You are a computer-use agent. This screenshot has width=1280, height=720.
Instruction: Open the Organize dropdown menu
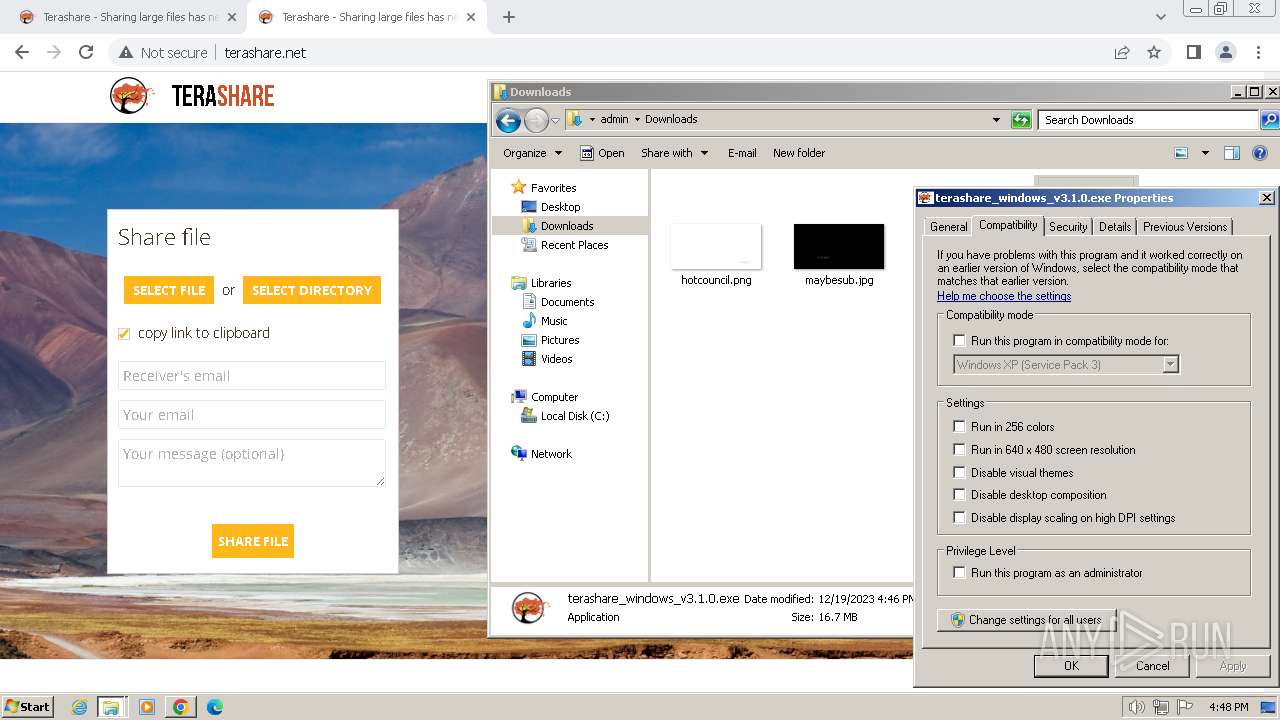(x=533, y=153)
